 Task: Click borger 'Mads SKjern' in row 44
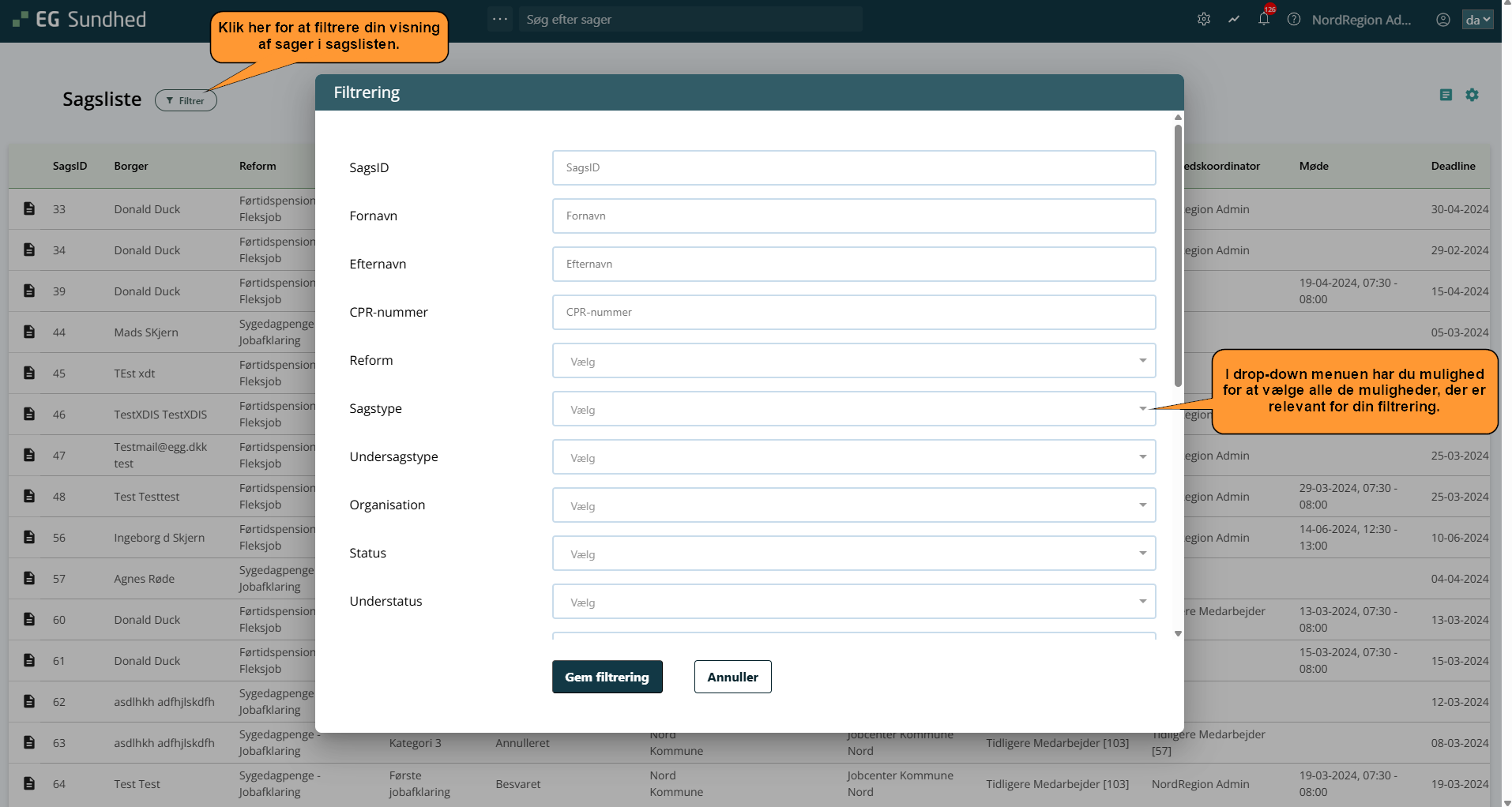tap(146, 332)
